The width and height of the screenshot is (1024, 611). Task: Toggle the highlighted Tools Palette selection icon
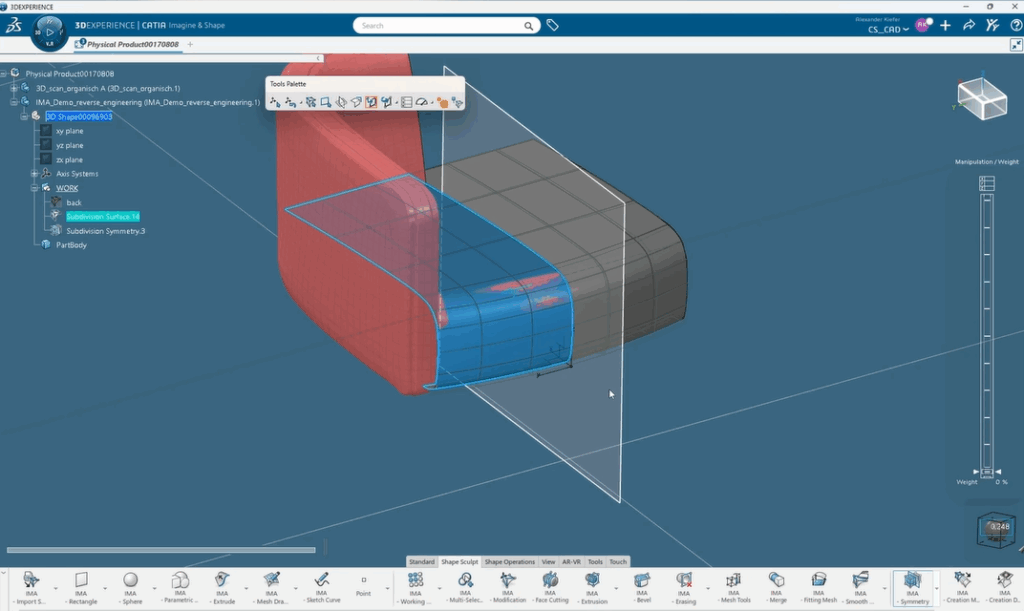[371, 102]
